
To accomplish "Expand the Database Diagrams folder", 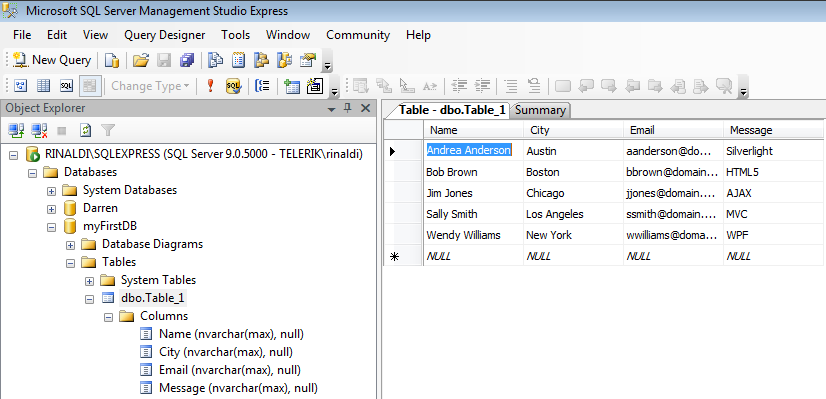I will tap(71, 245).
